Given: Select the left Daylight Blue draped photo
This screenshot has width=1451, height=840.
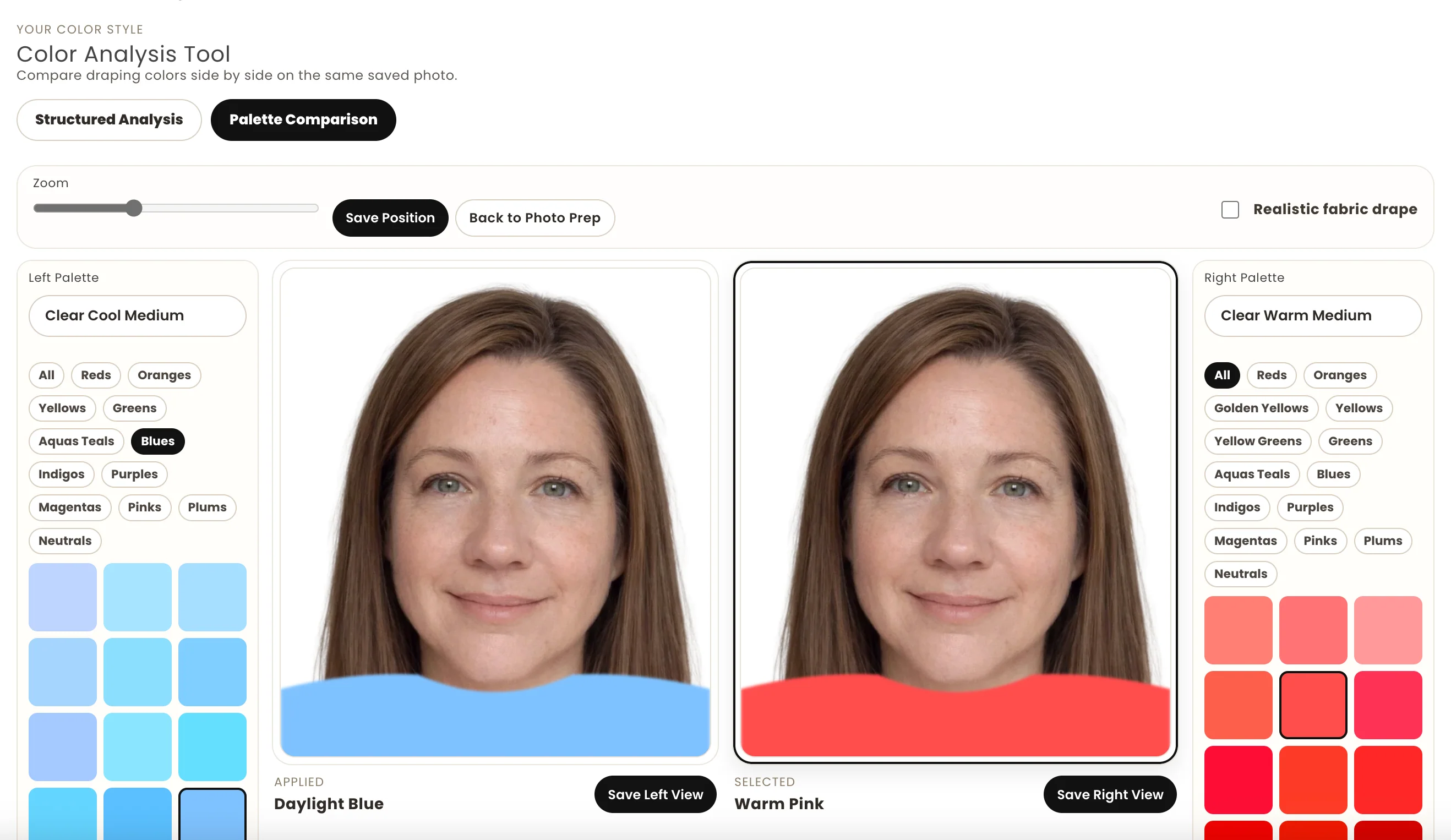Looking at the screenshot, I should (x=495, y=512).
